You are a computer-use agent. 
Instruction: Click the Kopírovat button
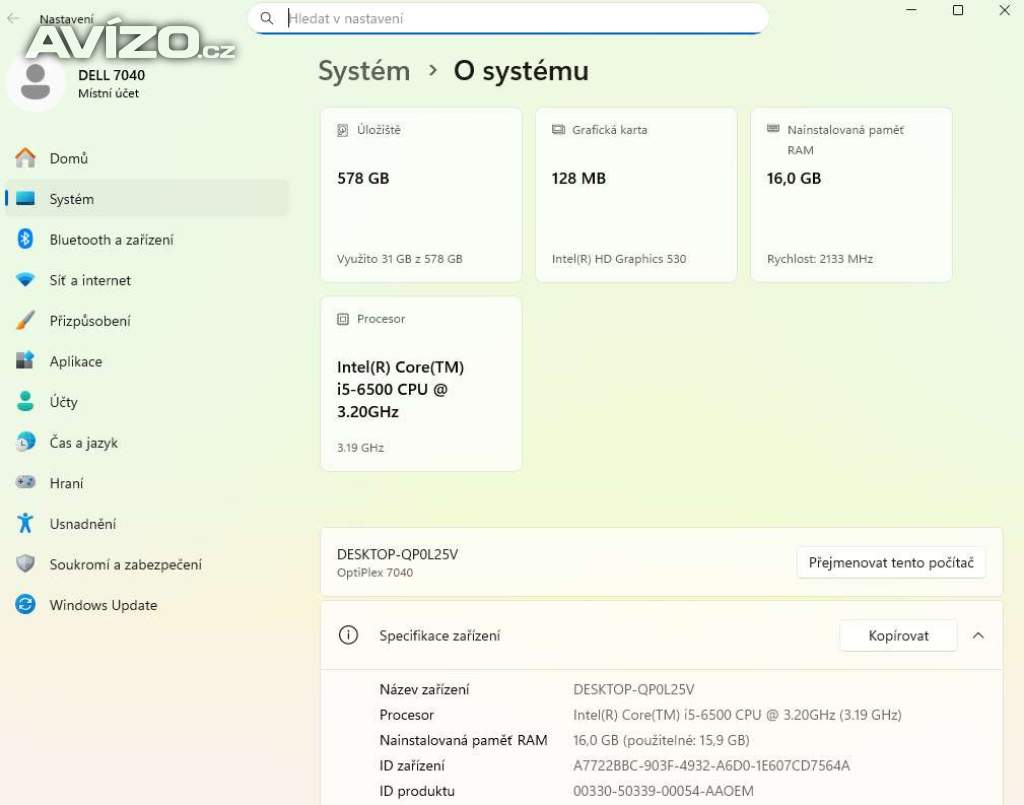tap(898, 635)
